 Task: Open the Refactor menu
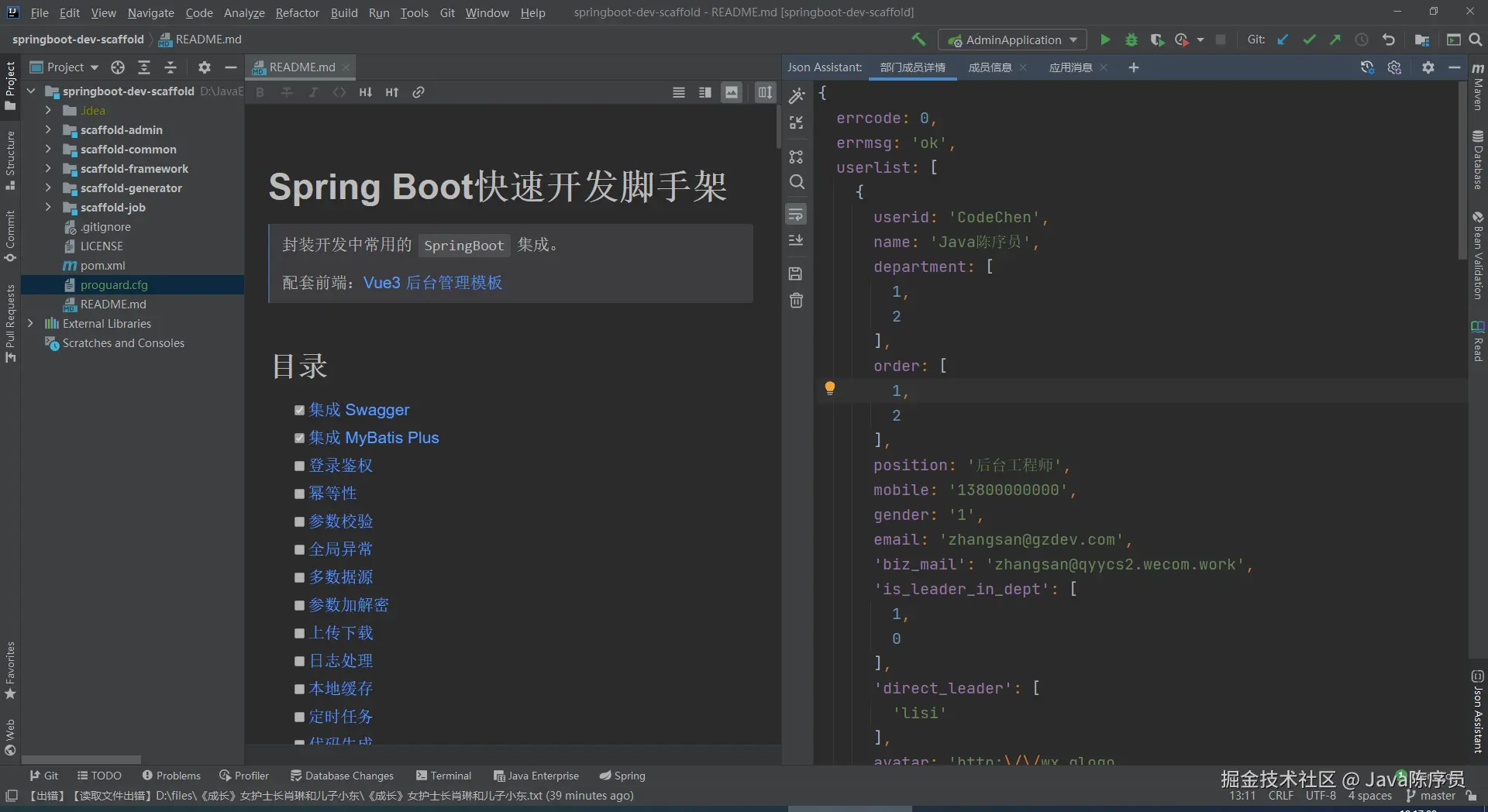click(297, 12)
